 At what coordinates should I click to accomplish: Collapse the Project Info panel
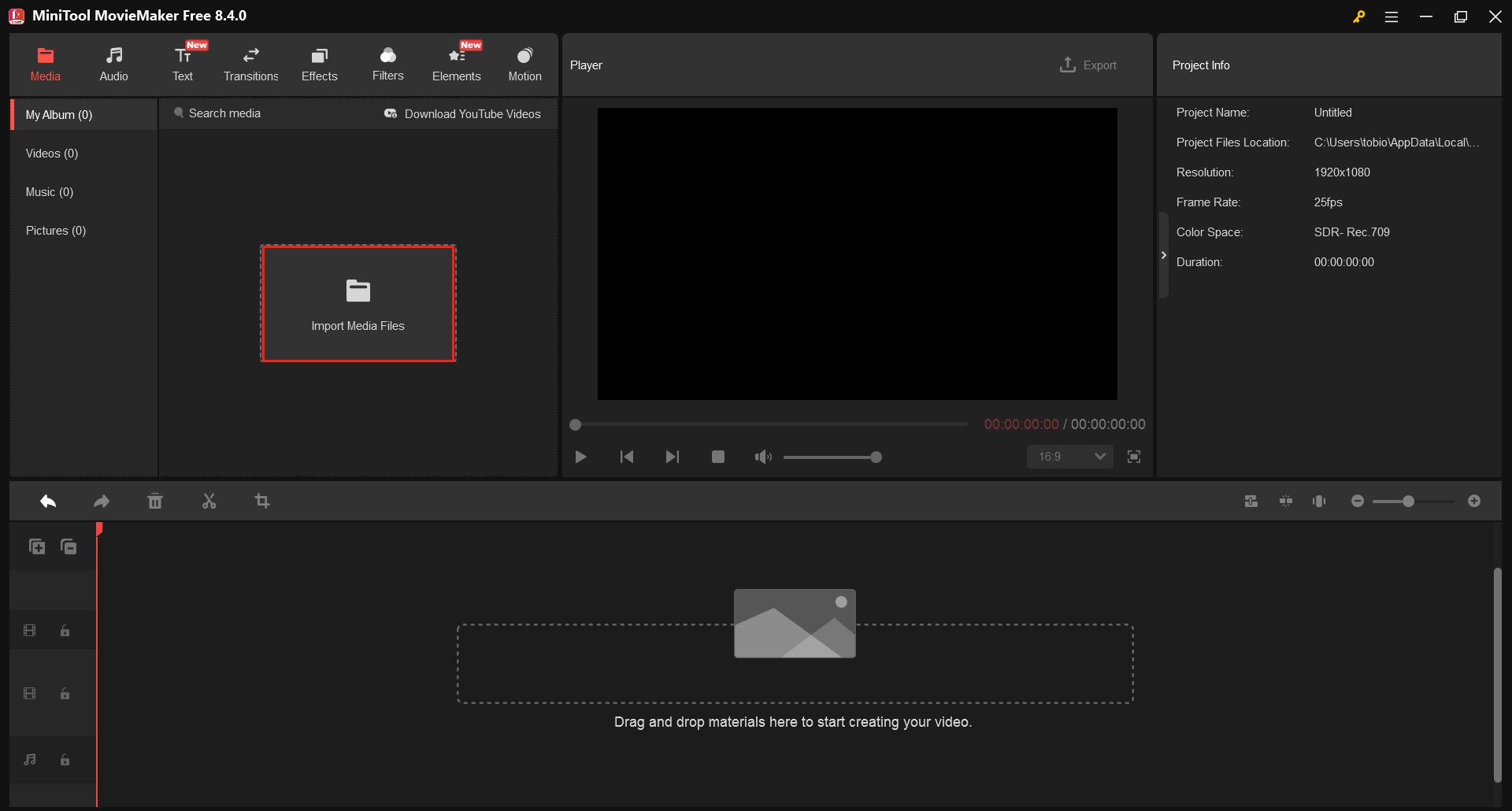tap(1164, 254)
